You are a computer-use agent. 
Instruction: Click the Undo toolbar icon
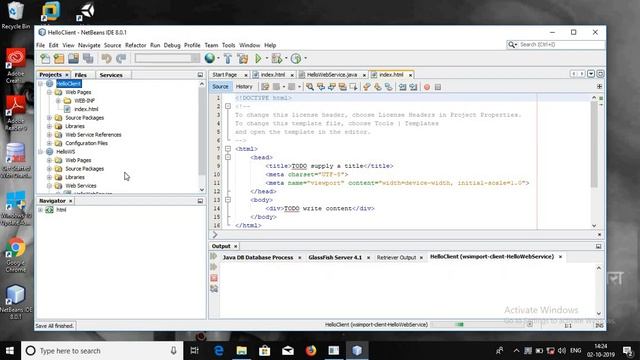click(x=107, y=58)
